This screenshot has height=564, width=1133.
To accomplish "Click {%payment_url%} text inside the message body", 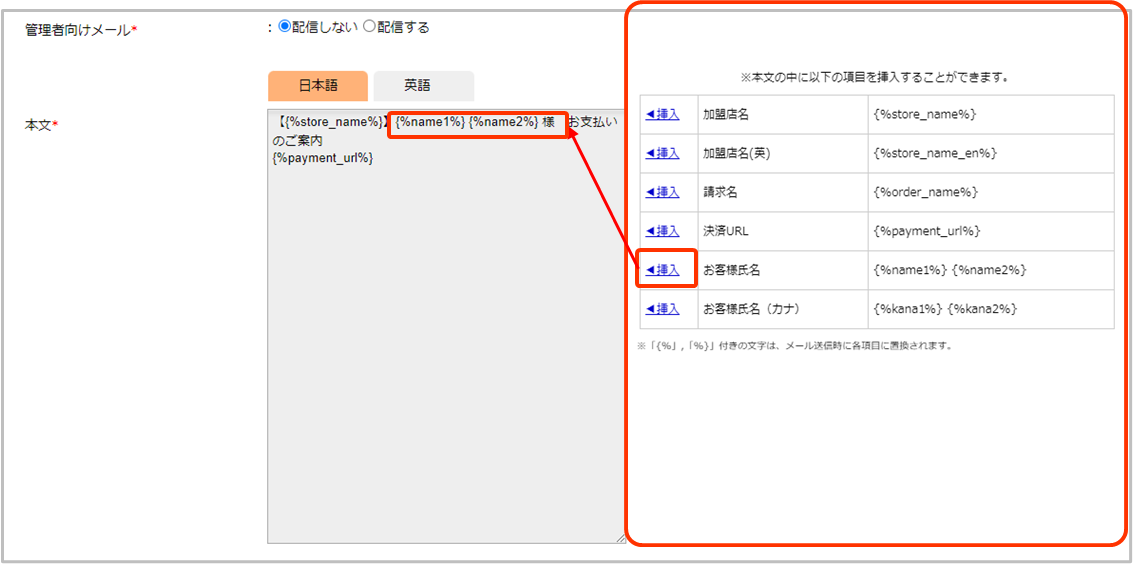I will pos(323,158).
